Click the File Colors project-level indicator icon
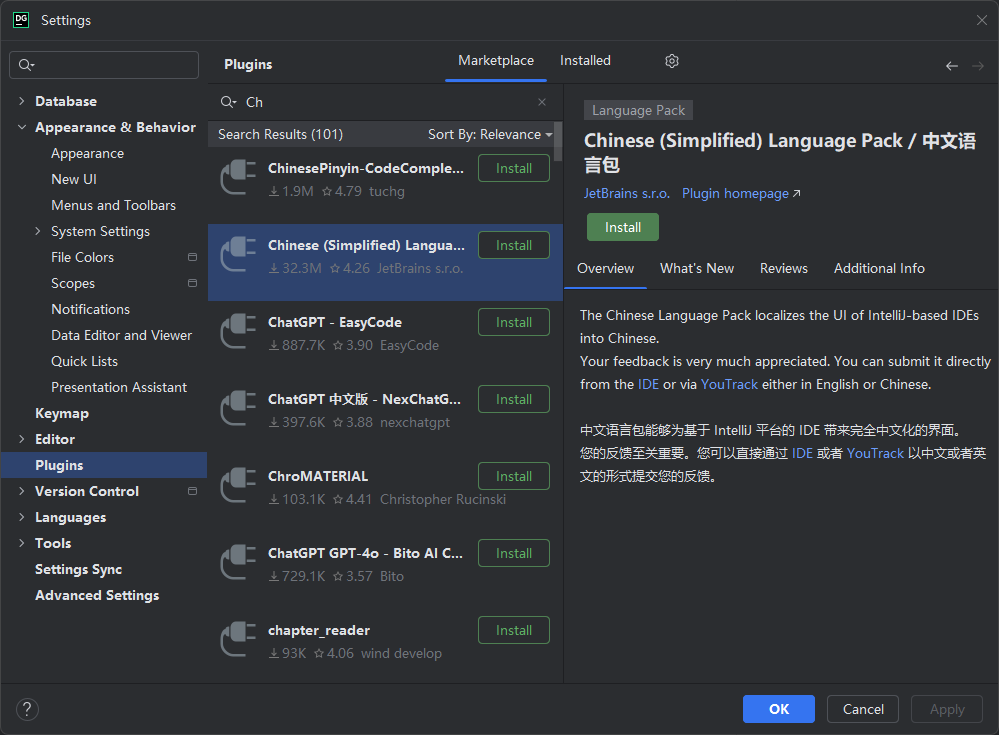 click(x=192, y=257)
